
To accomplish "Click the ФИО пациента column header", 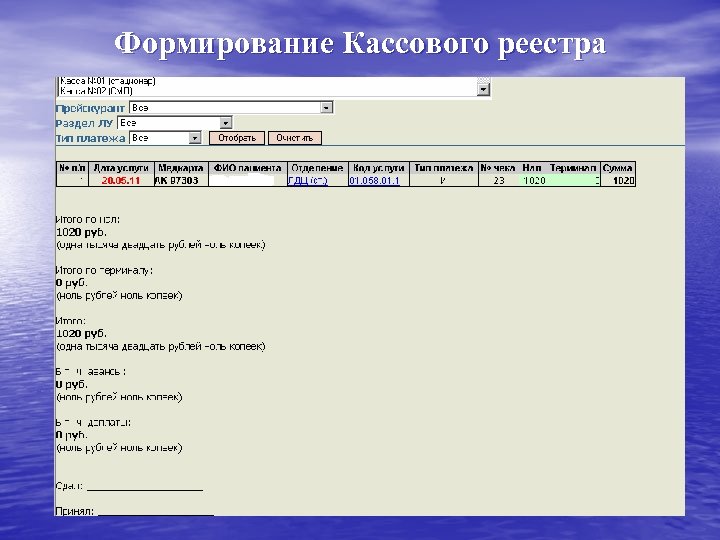I will [x=248, y=168].
